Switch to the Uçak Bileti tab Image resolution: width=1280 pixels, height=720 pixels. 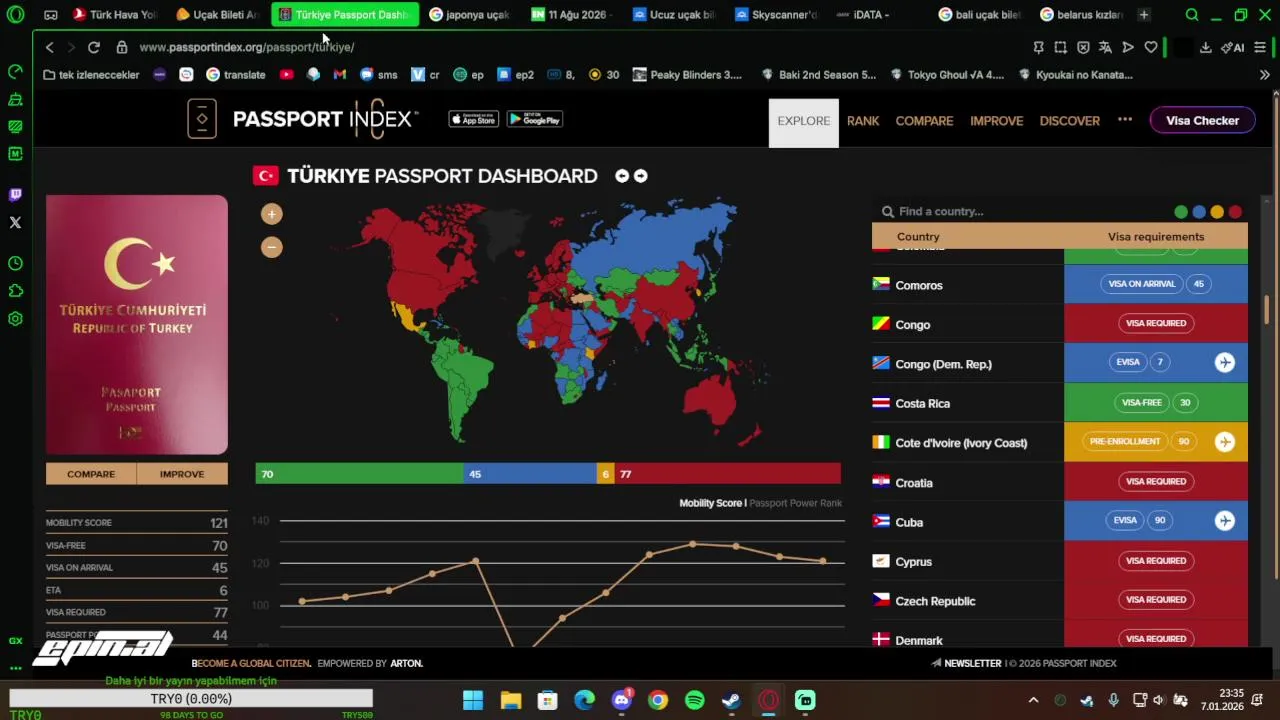tap(217, 15)
